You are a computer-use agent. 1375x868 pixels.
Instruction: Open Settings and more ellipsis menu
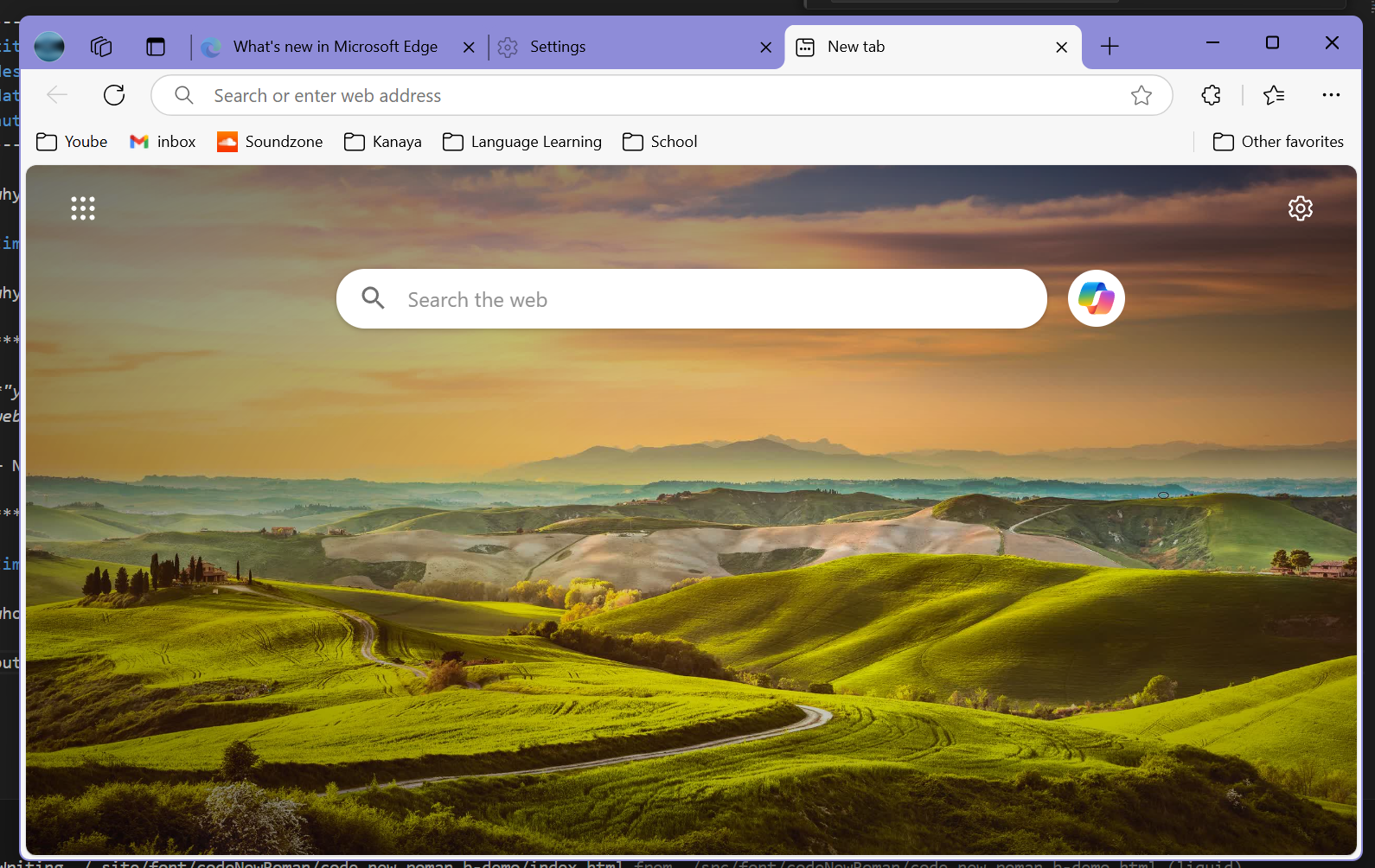pyautogui.click(x=1331, y=95)
